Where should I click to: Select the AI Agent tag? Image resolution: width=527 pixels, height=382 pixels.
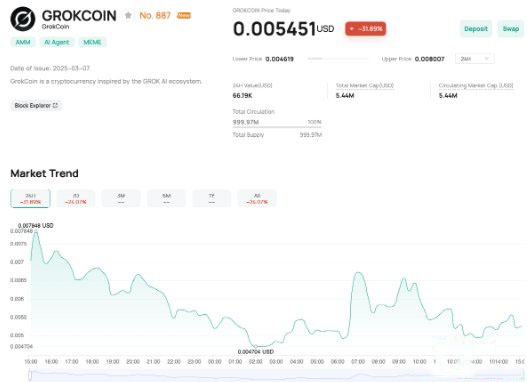57,42
